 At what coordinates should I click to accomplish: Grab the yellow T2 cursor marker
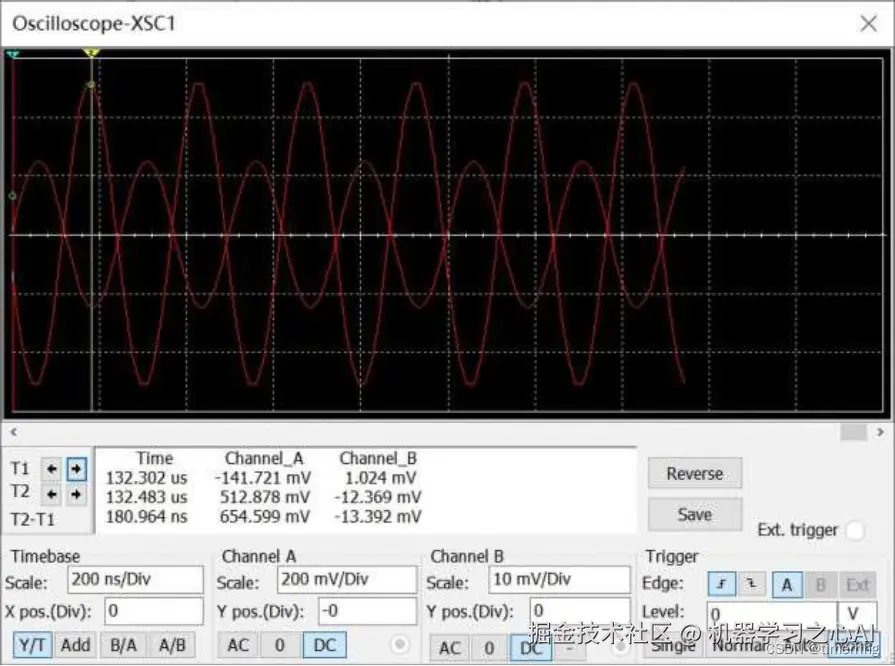click(x=91, y=53)
